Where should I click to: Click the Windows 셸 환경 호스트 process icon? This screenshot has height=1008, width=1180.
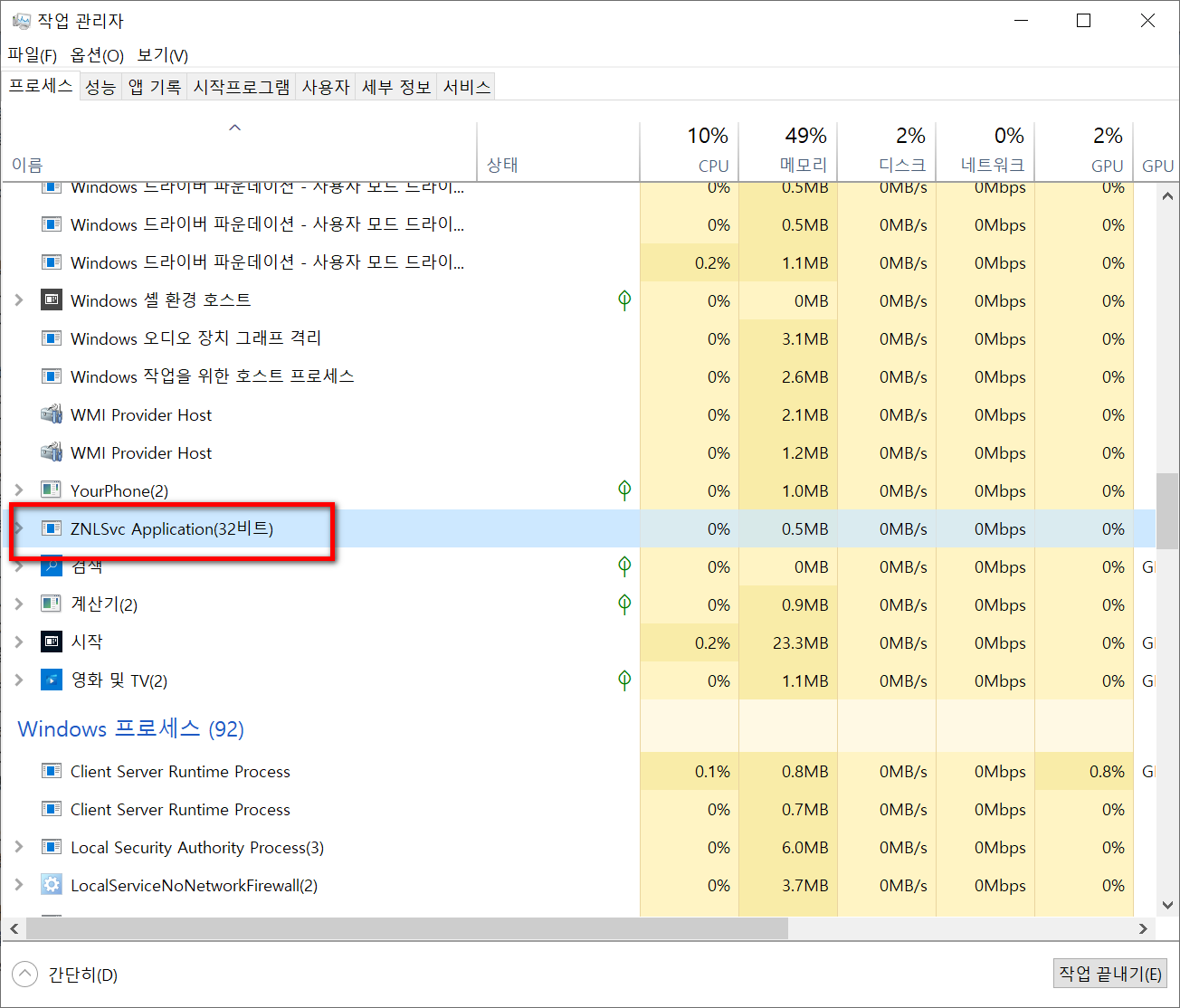tap(52, 300)
